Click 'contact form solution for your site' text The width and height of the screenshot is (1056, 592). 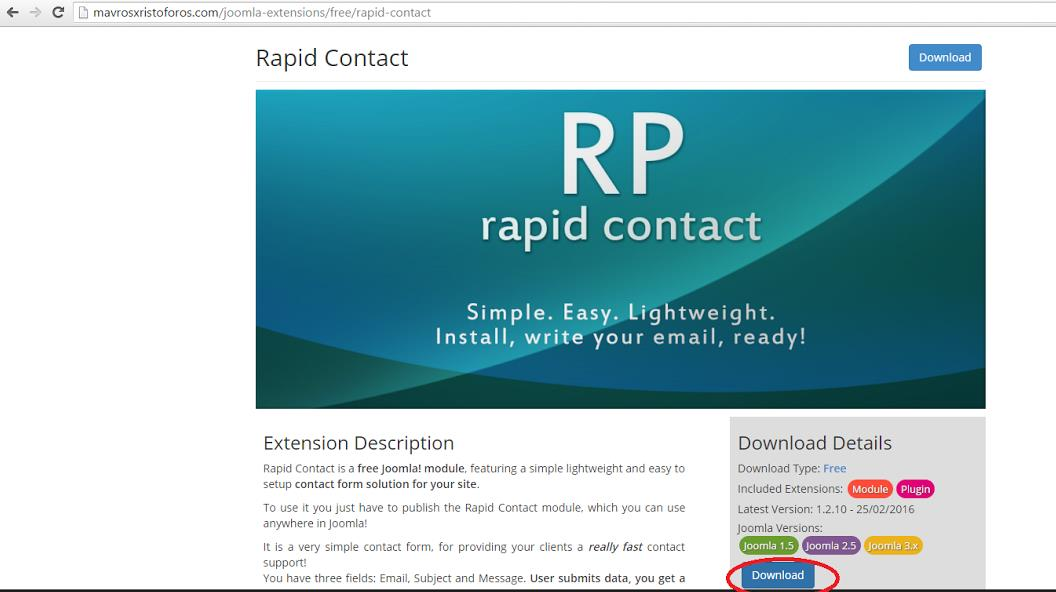coord(387,484)
